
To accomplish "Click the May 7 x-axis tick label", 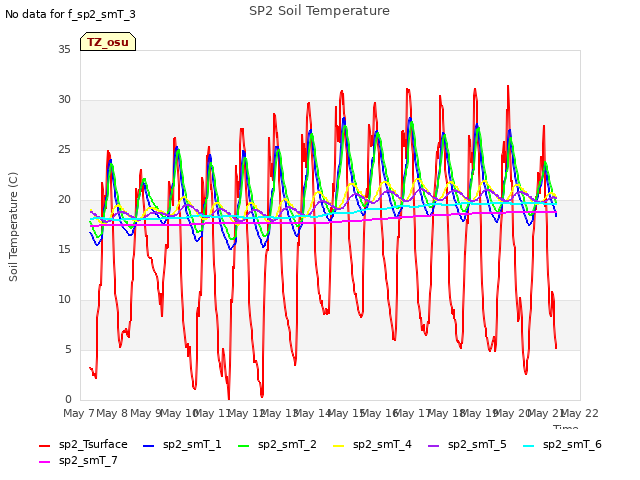I will point(79,413).
